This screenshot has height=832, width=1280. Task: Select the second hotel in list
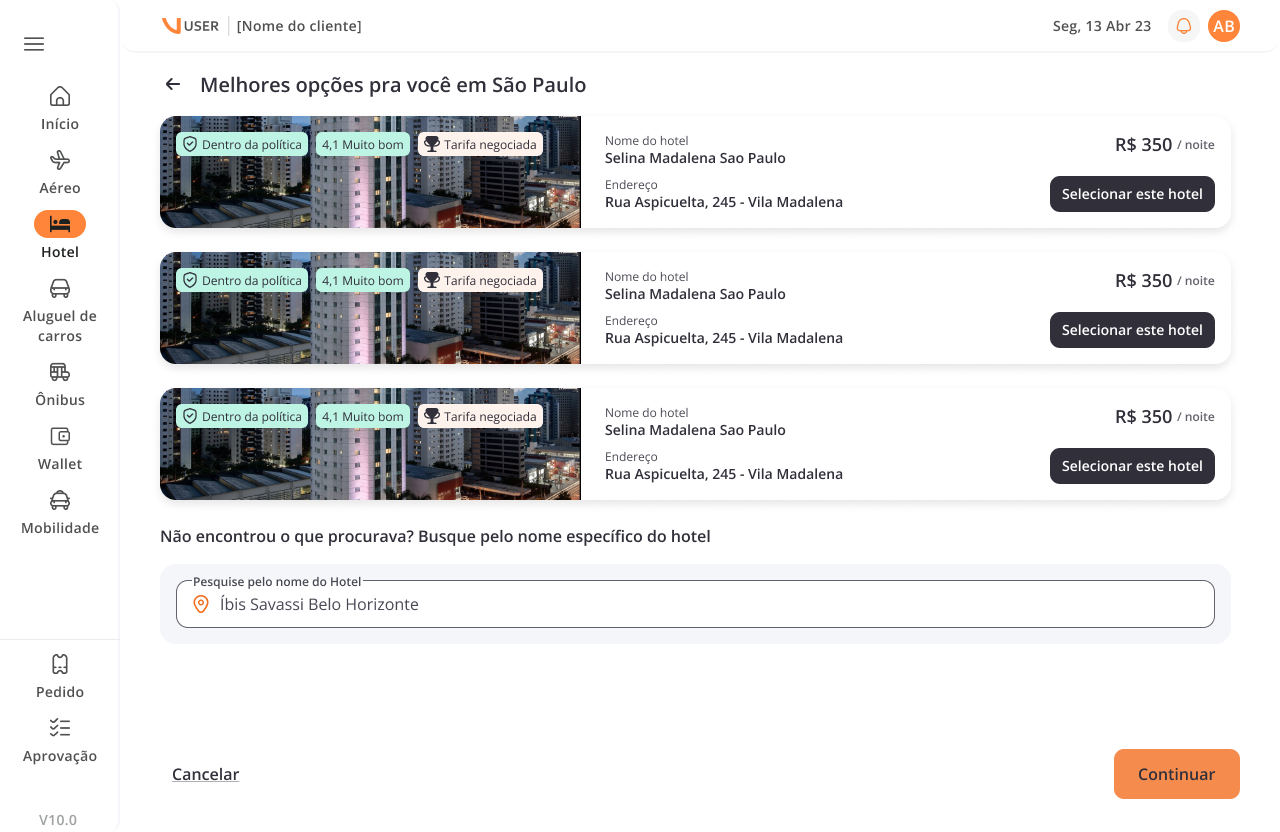pyautogui.click(x=1132, y=330)
